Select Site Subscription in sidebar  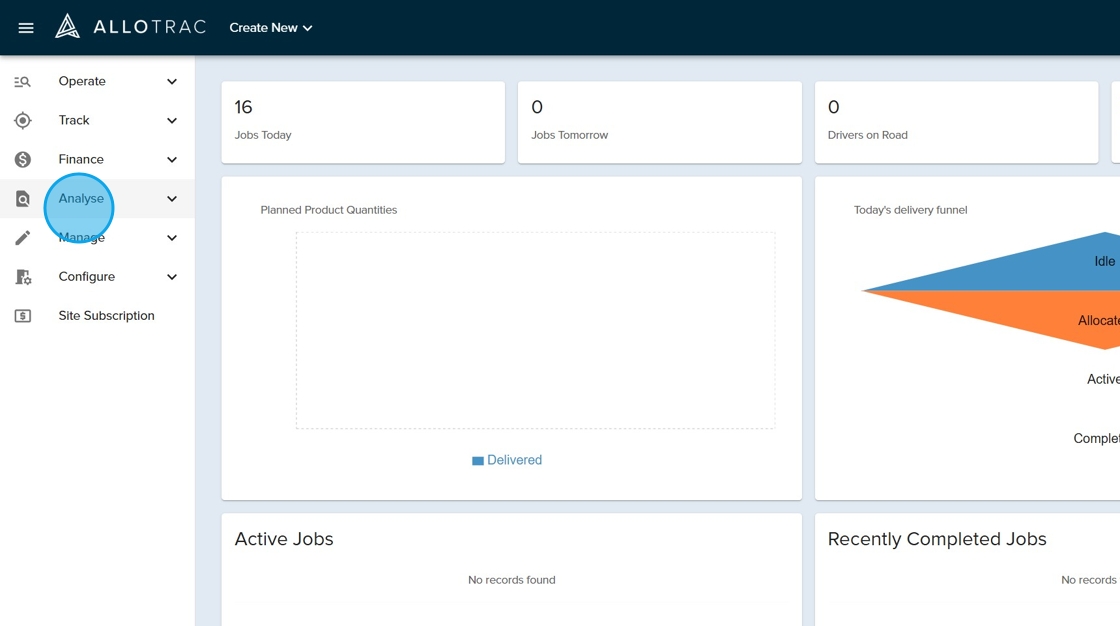[x=106, y=316]
